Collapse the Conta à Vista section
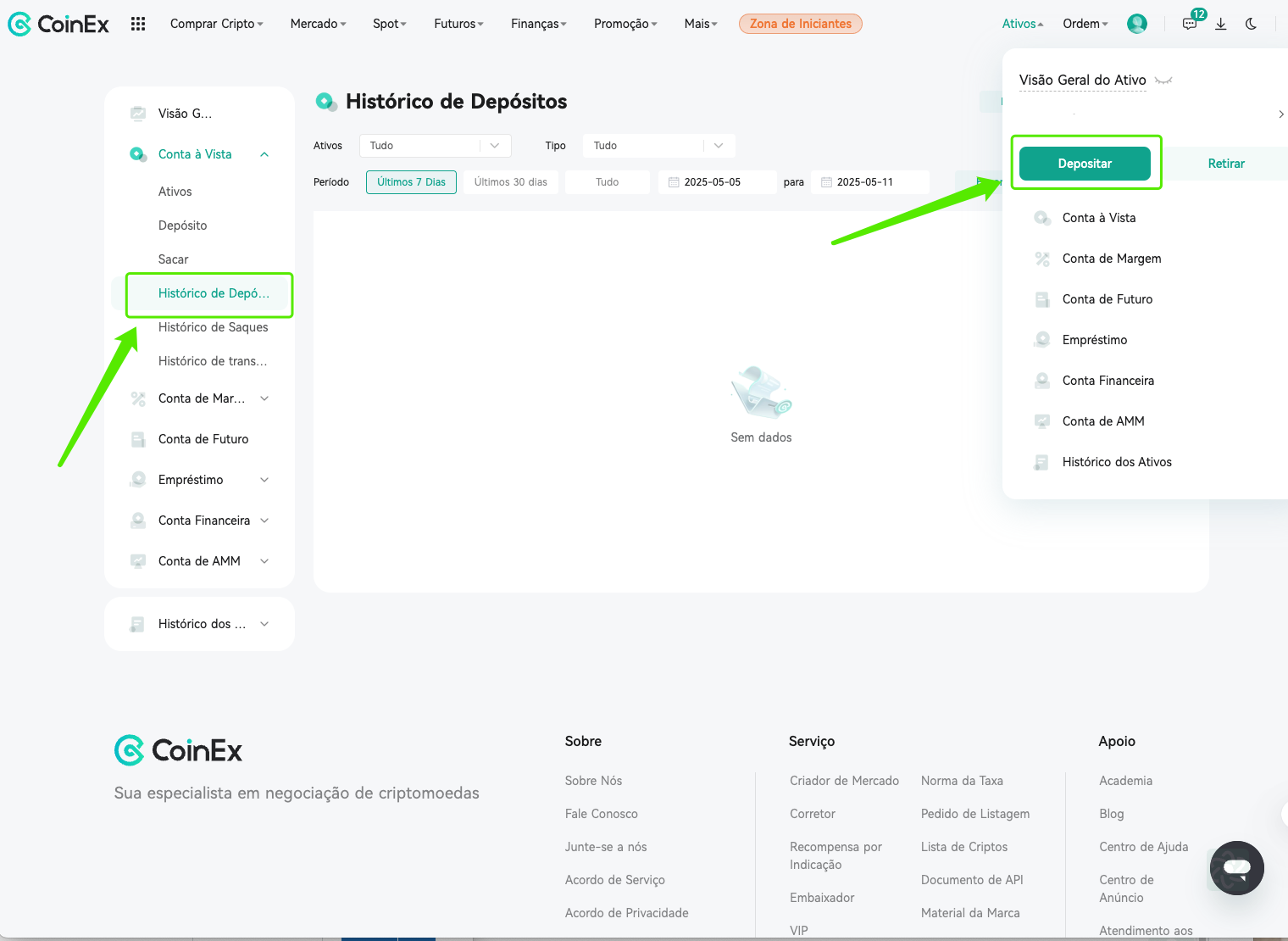The image size is (1288, 941). point(264,154)
